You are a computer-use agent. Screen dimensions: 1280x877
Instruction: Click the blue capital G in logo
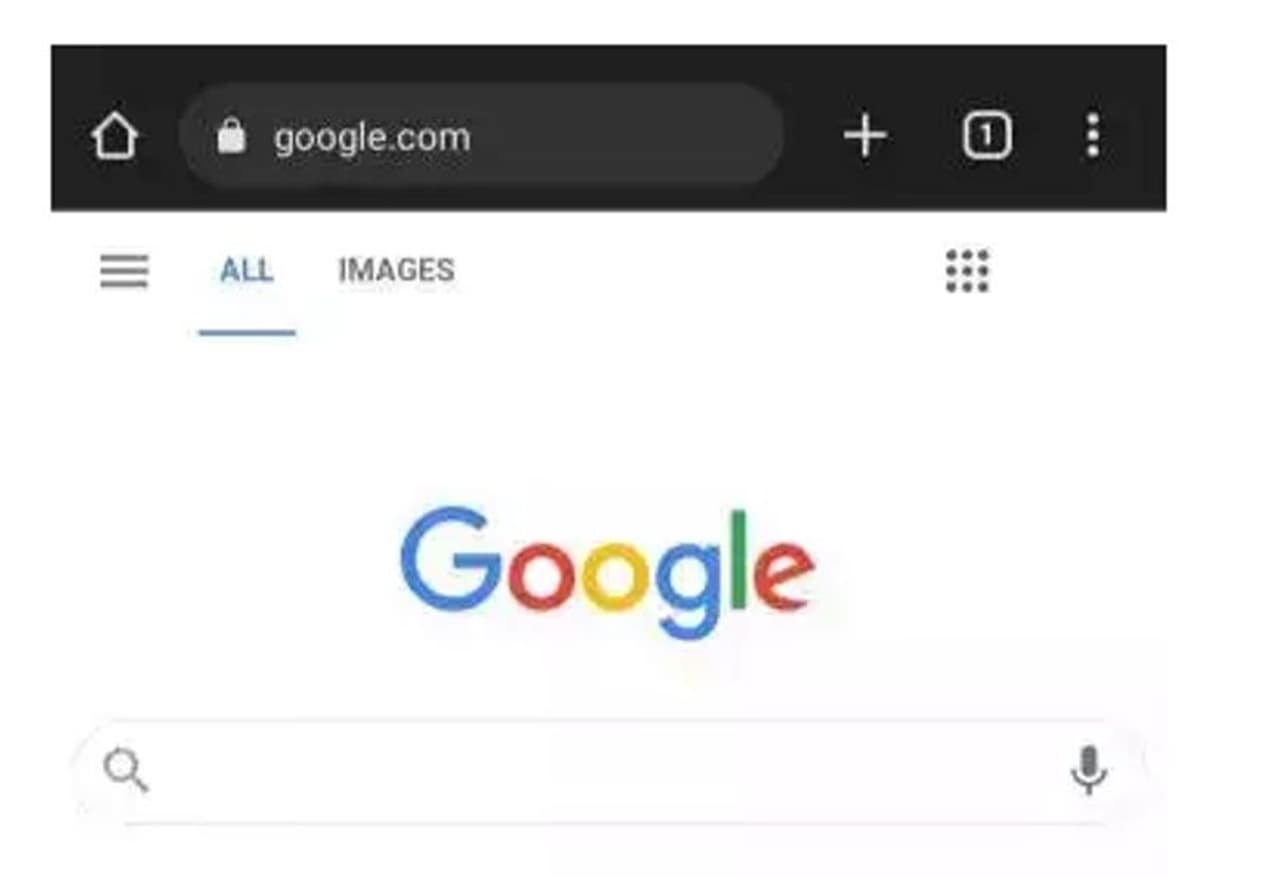point(449,558)
